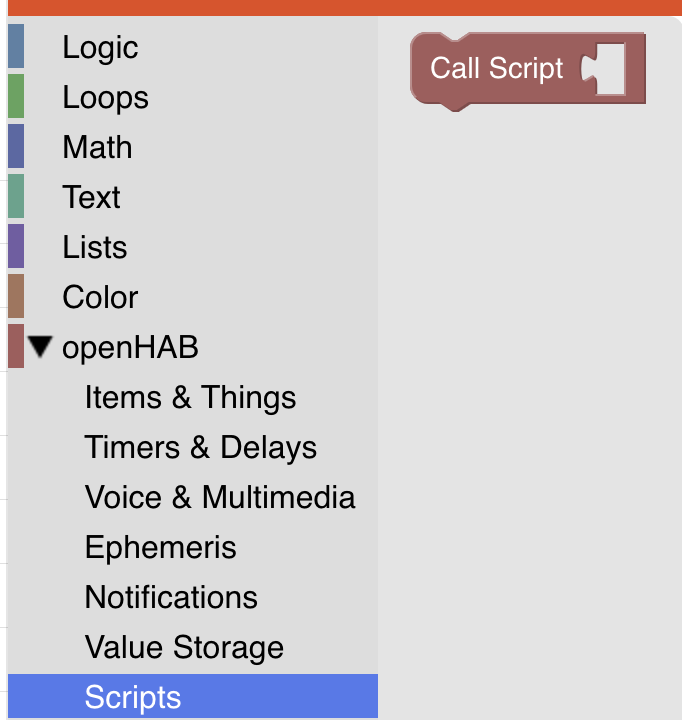This screenshot has height=720, width=682.
Task: Pick the Call Script block
Action: coord(495,69)
